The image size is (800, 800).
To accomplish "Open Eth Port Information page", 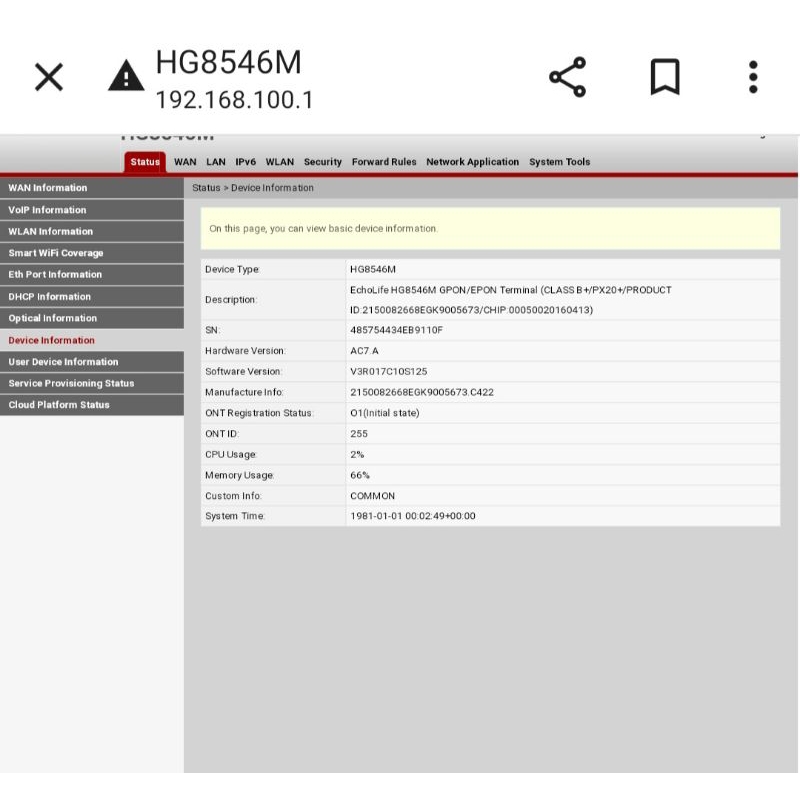I will (92, 274).
